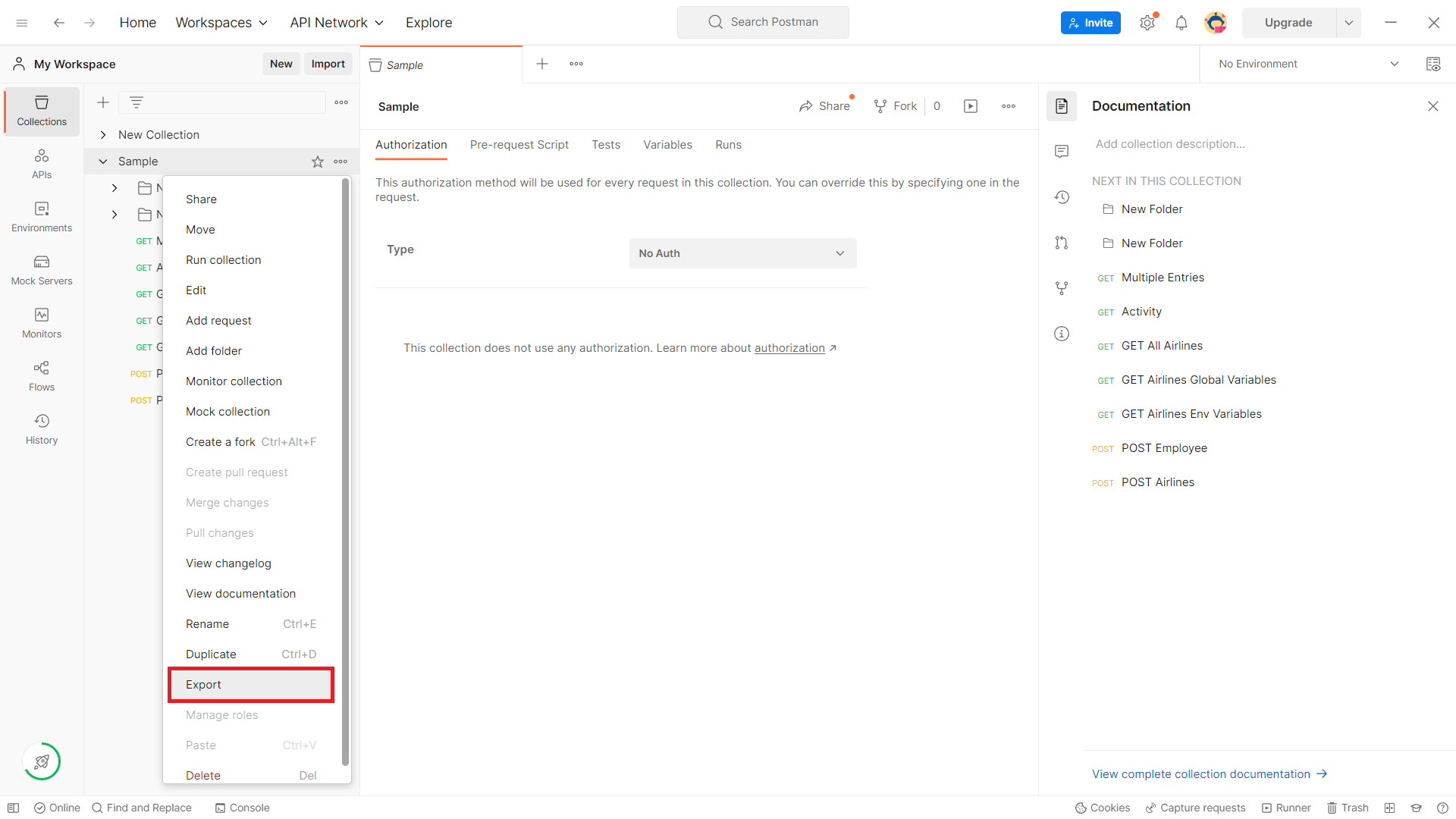This screenshot has height=819, width=1456.
Task: Click the Run collection play icon
Action: tap(971, 106)
